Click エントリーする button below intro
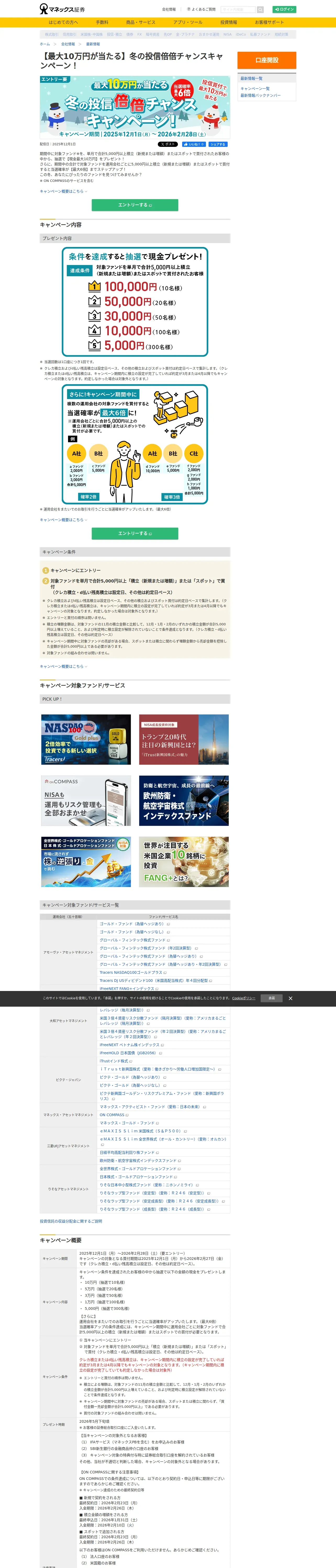The image size is (336, 1568). click(x=135, y=205)
